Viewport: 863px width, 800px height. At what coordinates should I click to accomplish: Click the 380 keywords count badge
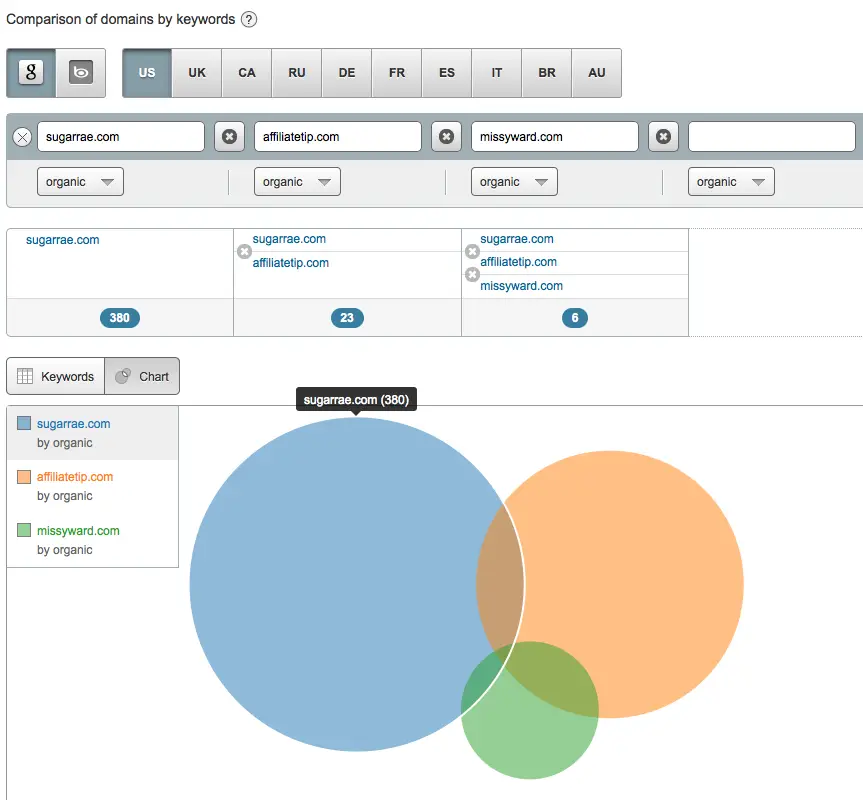coord(120,317)
